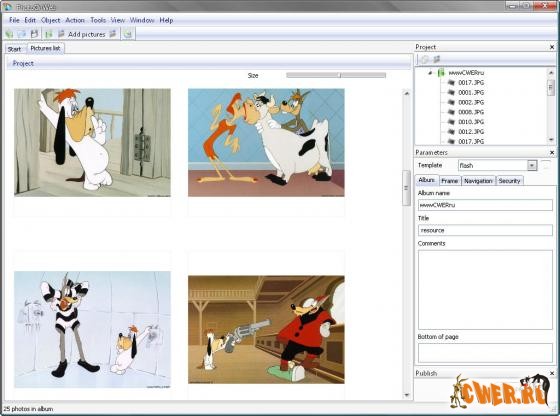This screenshot has height=416, width=560.
Task: Click the second icon in Project panel toolbar
Action: tap(436, 59)
